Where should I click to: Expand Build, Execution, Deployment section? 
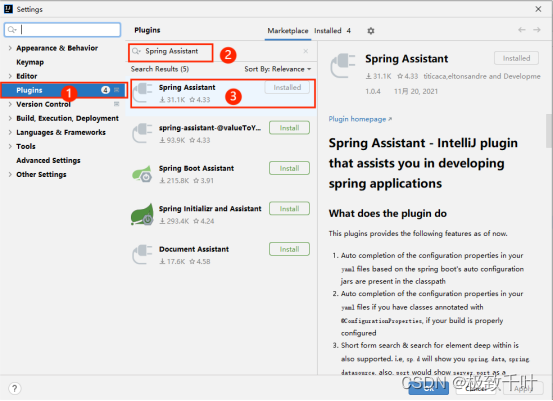[x=10, y=119]
